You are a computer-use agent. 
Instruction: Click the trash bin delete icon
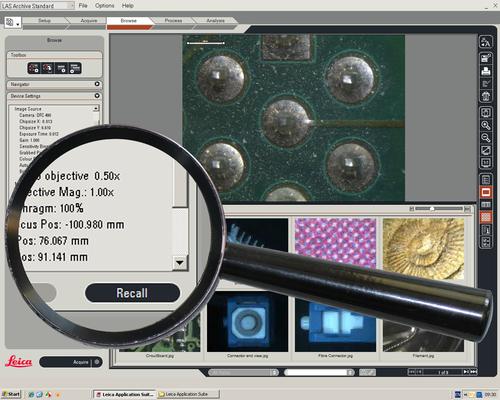click(x=486, y=96)
